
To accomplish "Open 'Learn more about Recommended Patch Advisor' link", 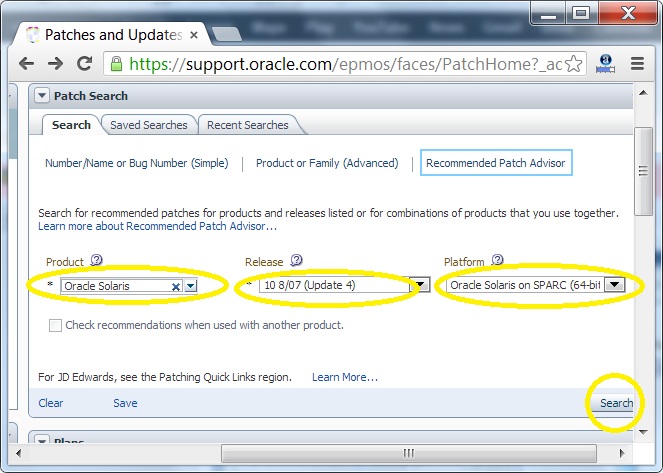I will [x=157, y=226].
